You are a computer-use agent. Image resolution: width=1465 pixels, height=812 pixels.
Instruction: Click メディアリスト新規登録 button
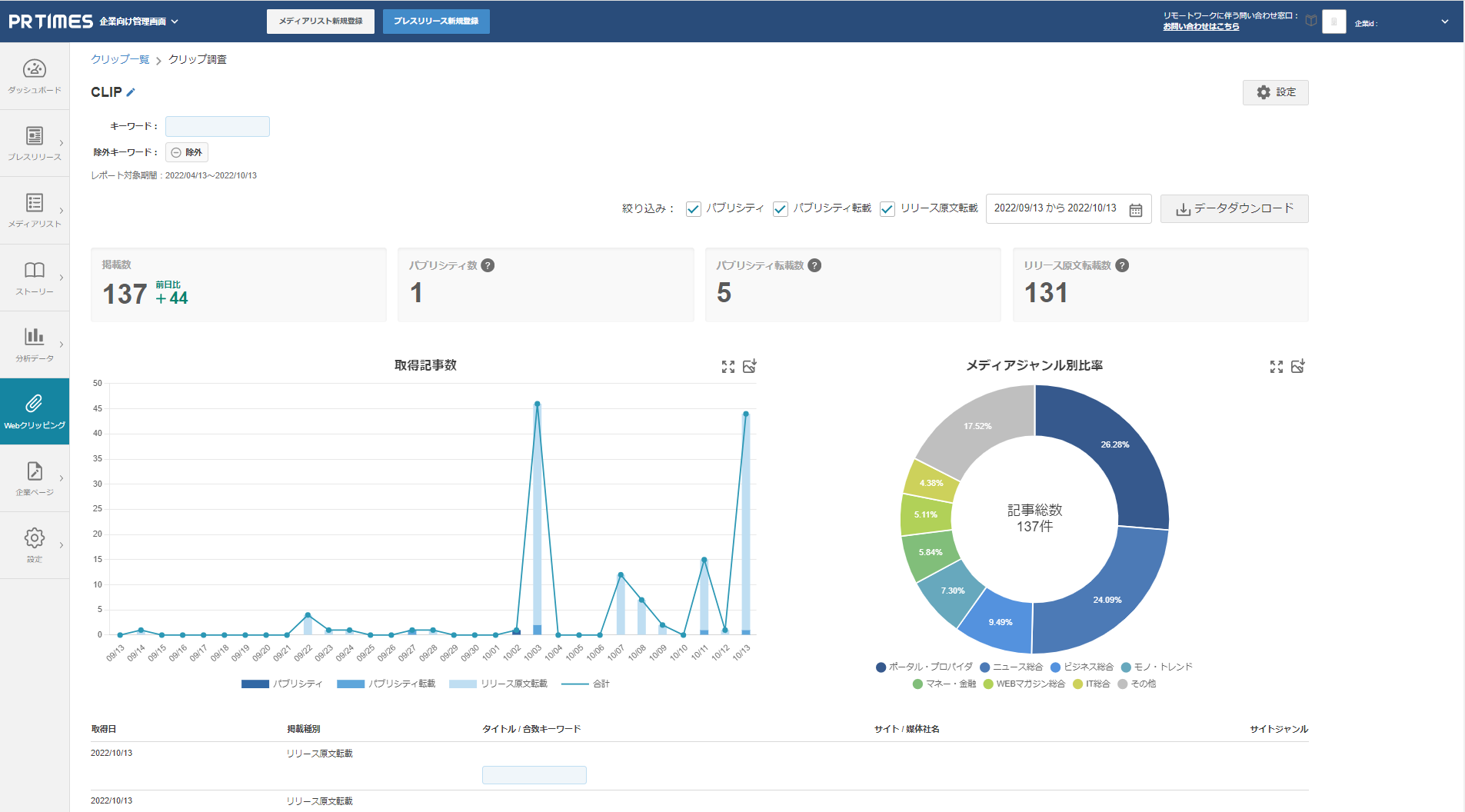pos(321,22)
